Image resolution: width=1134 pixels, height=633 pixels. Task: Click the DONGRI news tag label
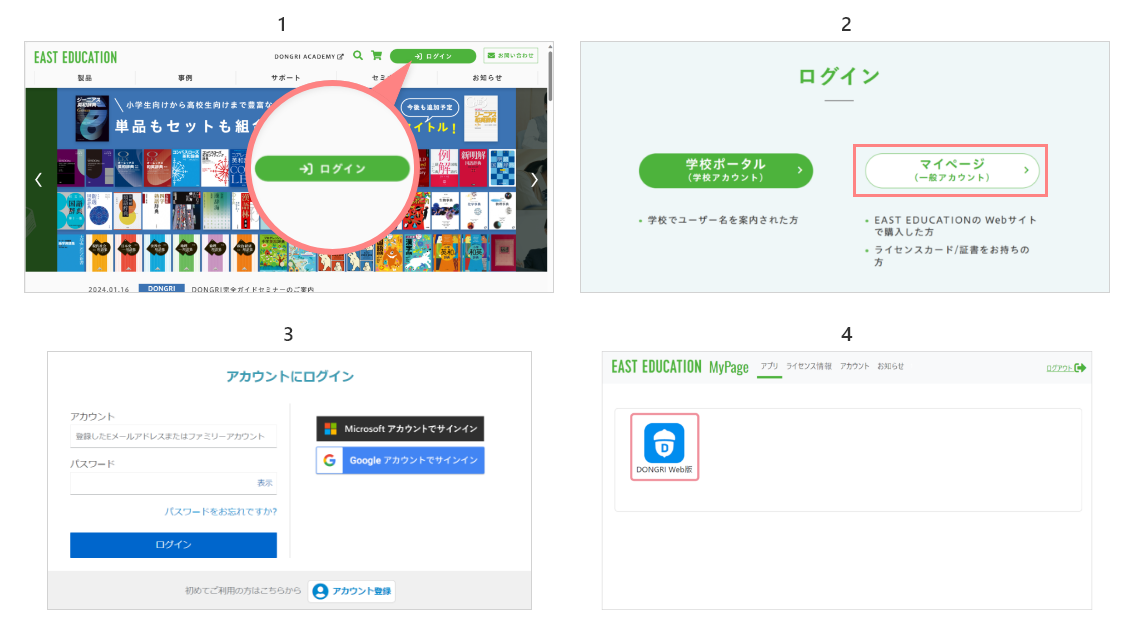coord(161,288)
